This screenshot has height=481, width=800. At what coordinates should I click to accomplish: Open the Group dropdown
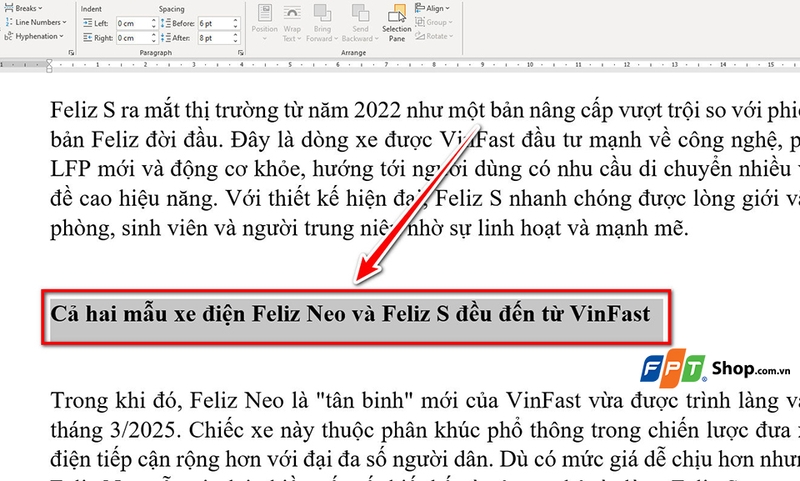click(434, 22)
